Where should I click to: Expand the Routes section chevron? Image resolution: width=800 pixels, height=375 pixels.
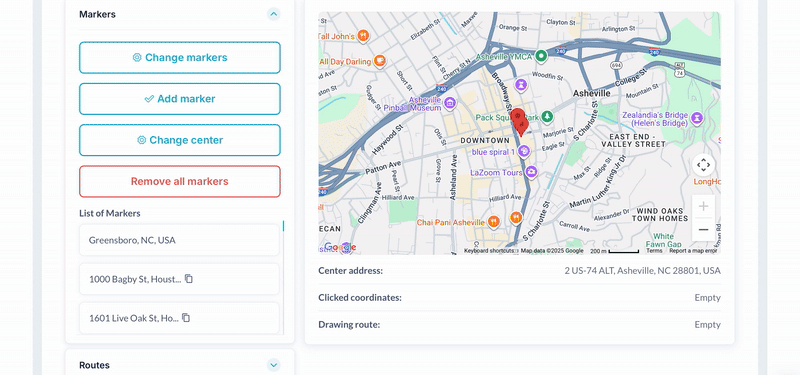coord(273,365)
